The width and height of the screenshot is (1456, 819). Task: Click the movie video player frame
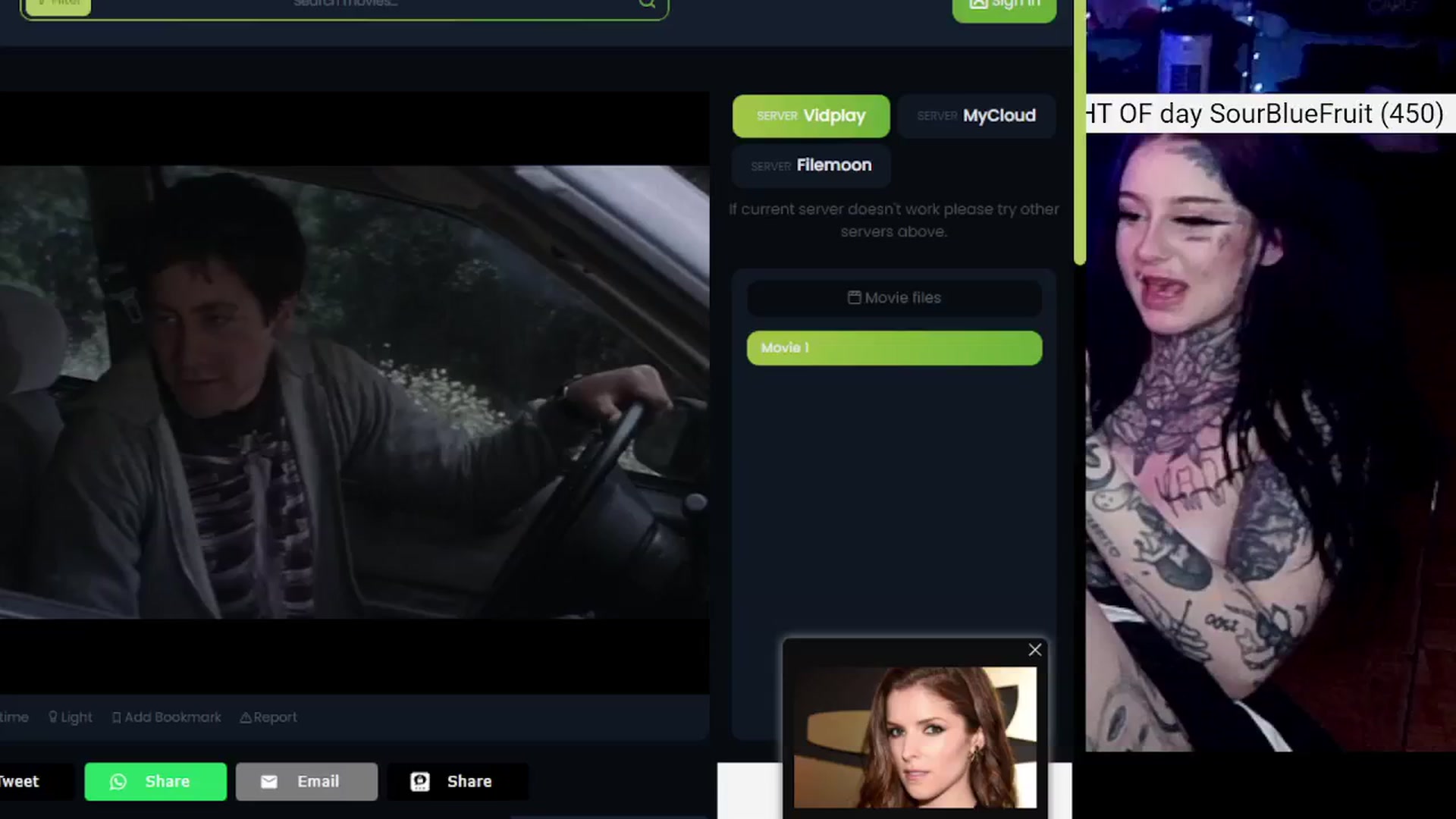pos(355,392)
